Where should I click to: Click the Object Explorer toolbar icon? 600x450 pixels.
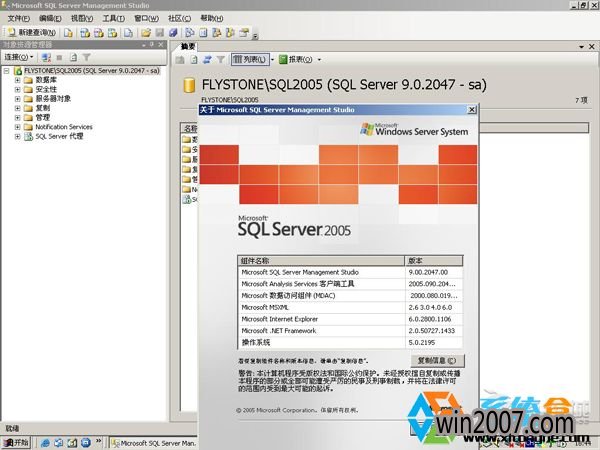217,33
